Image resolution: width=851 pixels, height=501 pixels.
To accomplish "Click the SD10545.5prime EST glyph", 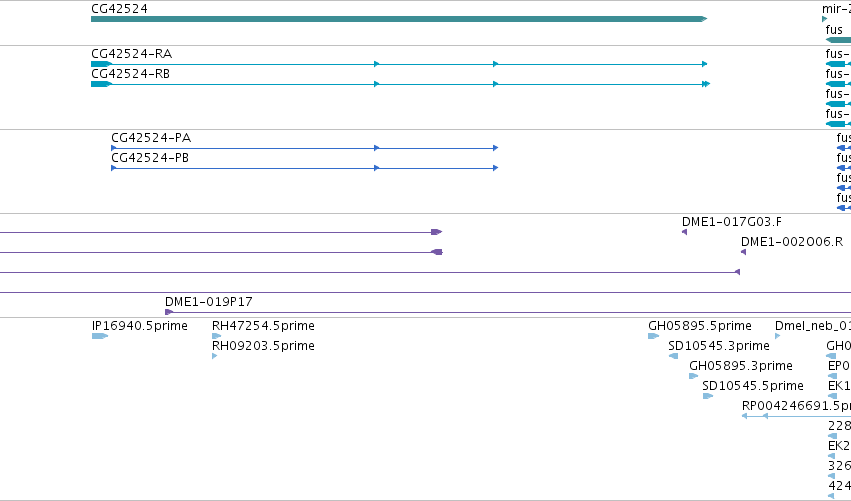I will (708, 396).
